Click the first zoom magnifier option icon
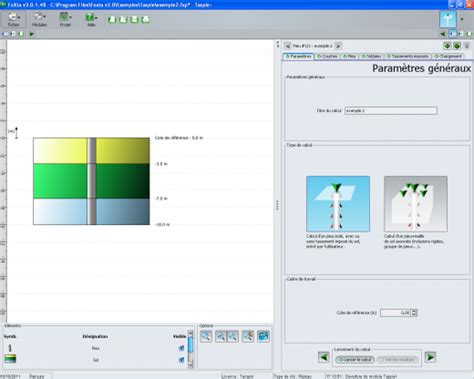The width and height of the screenshot is (474, 379). tap(206, 336)
